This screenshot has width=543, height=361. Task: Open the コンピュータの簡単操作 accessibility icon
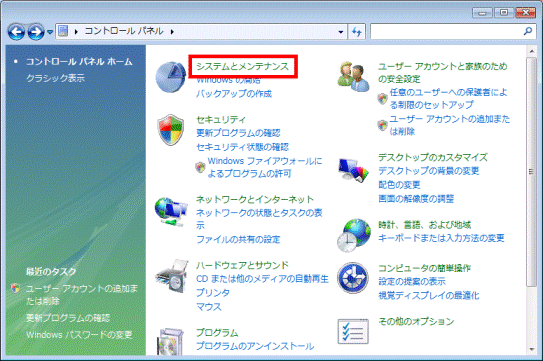353,278
